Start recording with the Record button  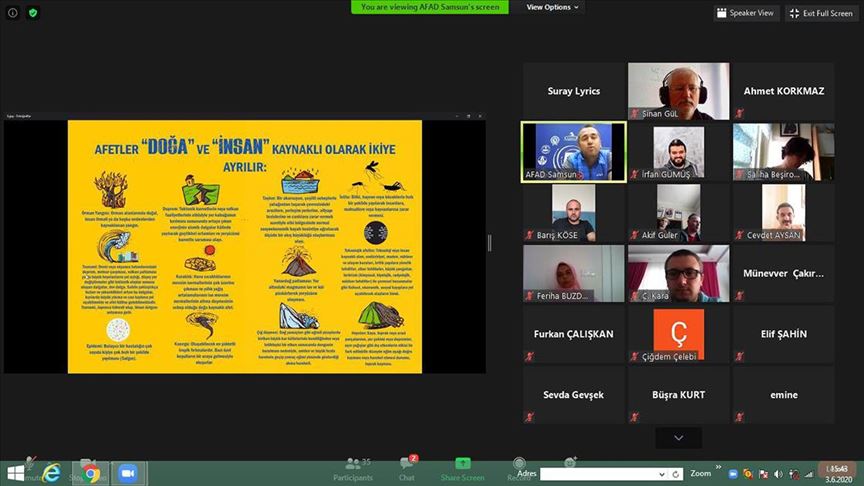519,468
